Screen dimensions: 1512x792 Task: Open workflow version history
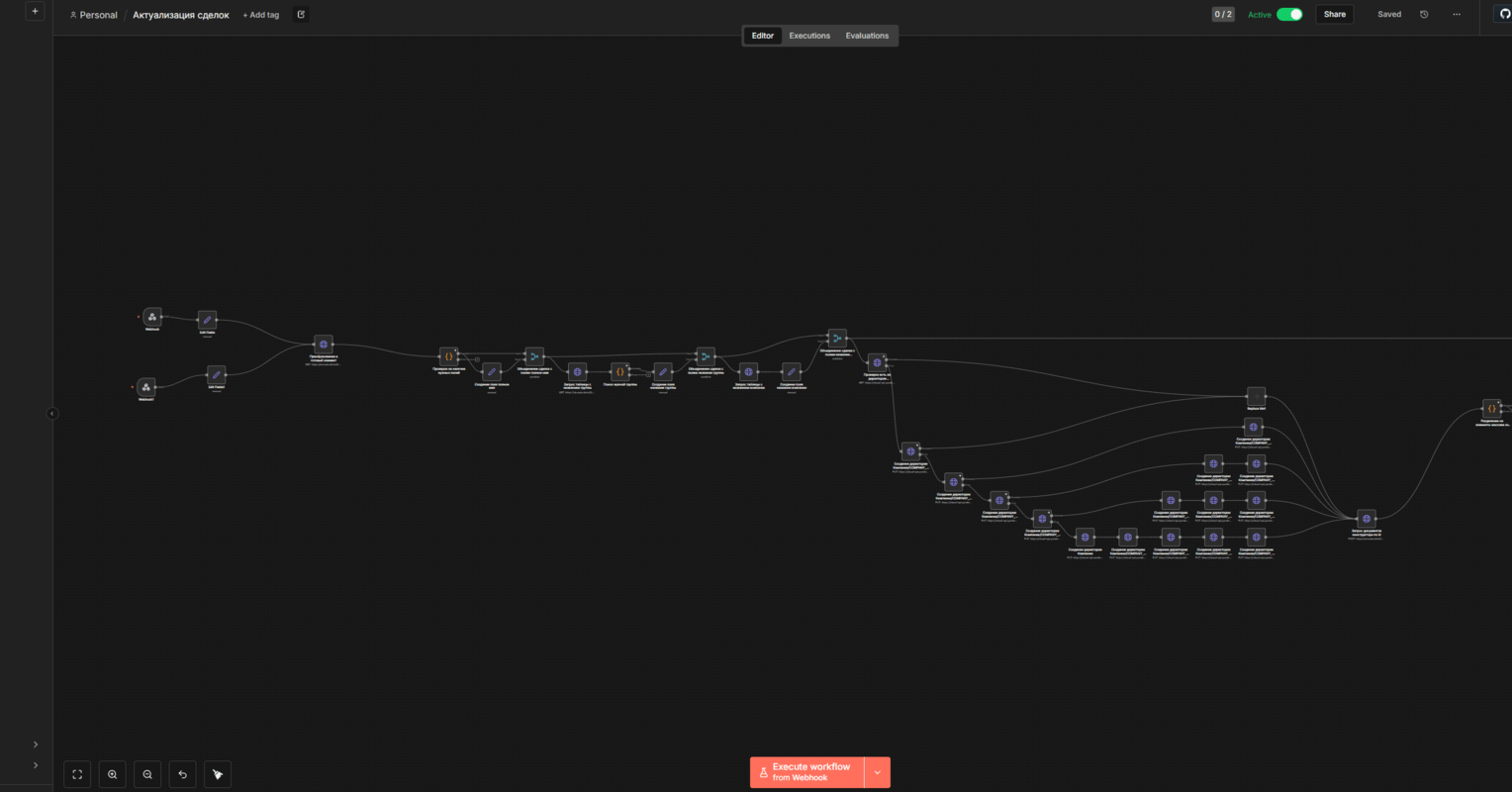1424,15
